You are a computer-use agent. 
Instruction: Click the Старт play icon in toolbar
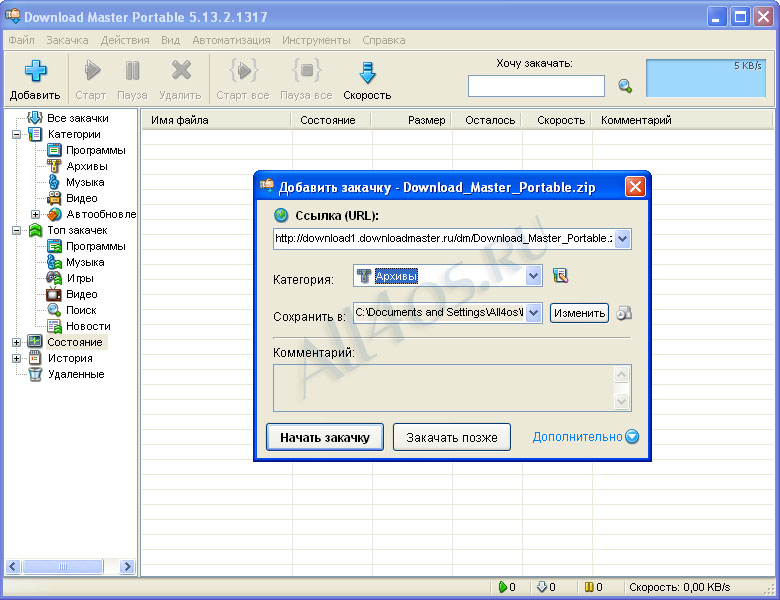(92, 70)
